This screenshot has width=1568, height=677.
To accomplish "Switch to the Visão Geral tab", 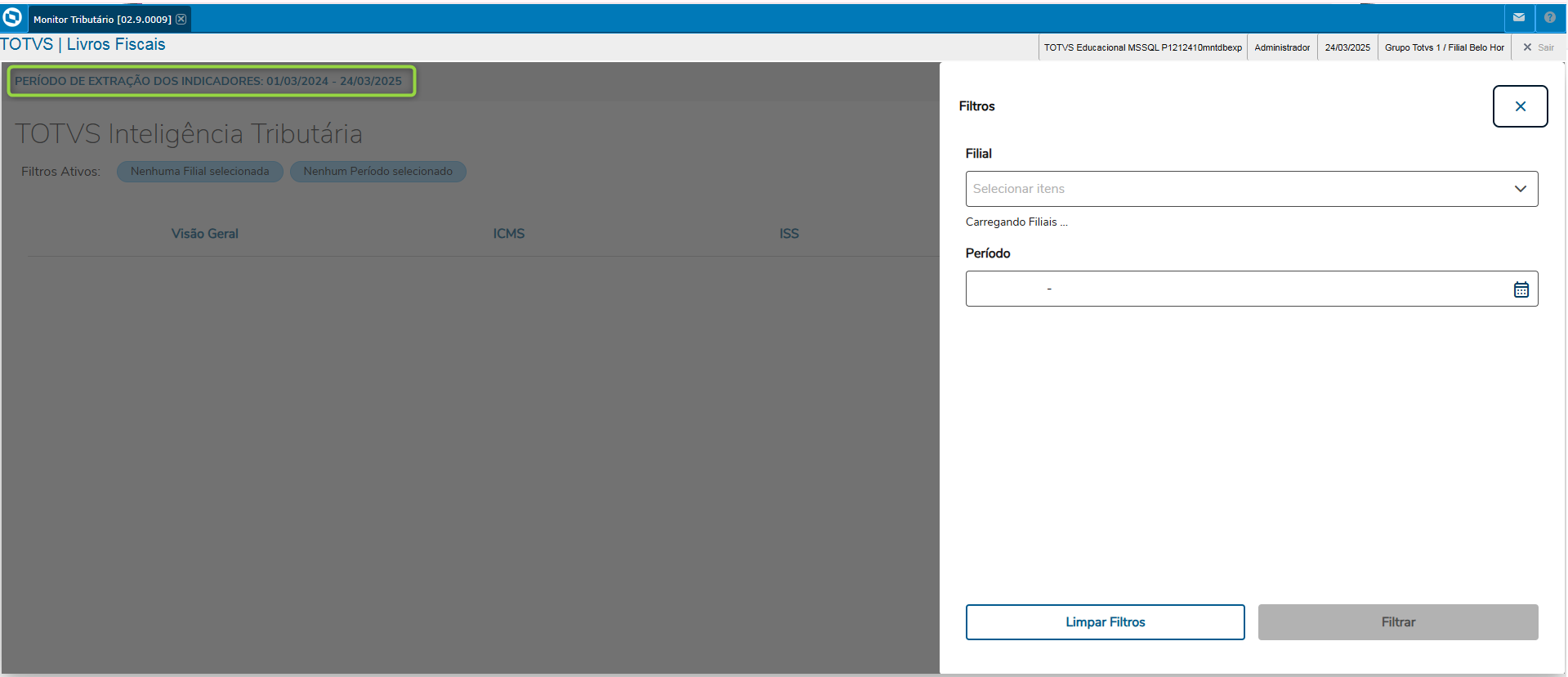I will 204,234.
